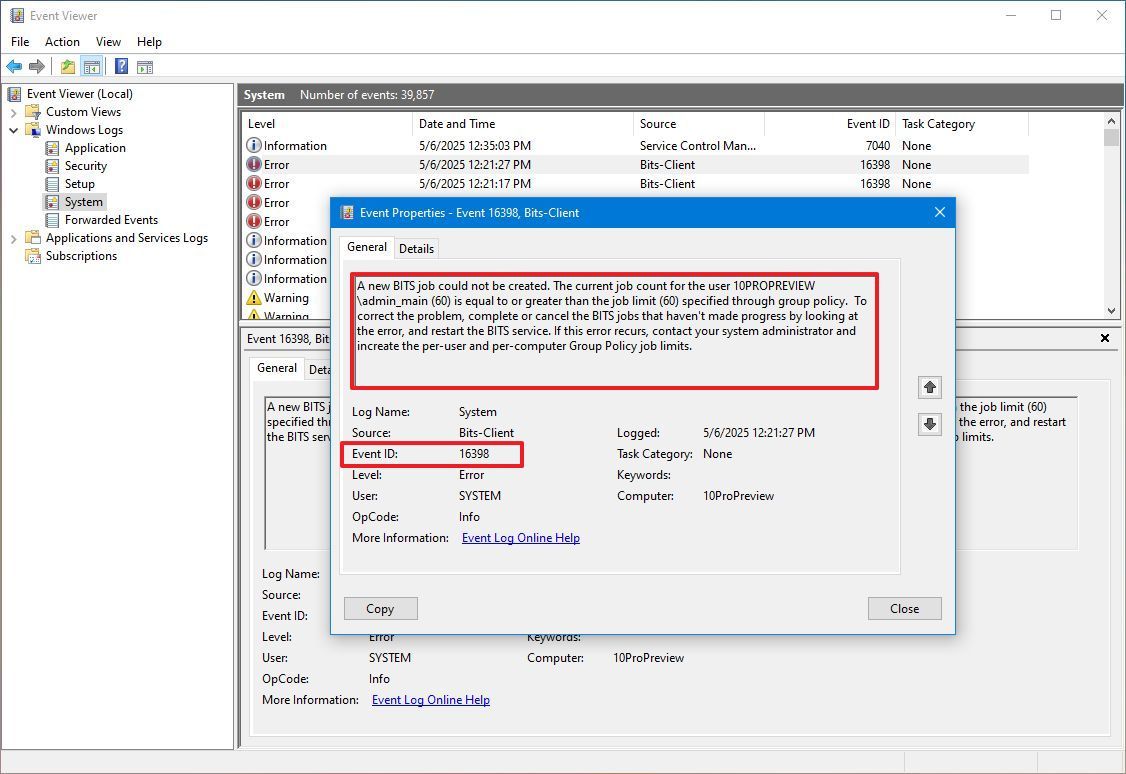Toggle the console tree panel icon

click(91, 66)
